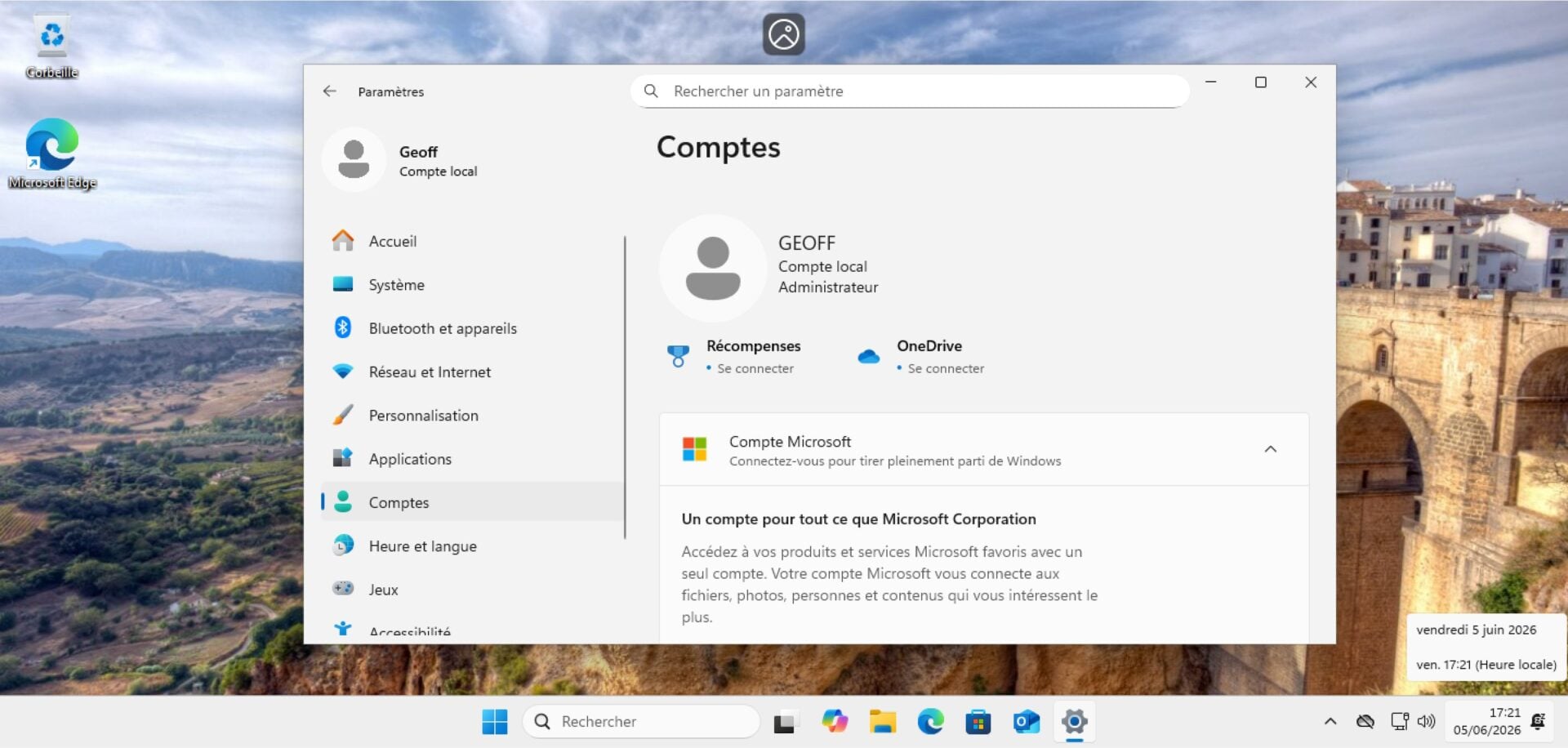This screenshot has height=748, width=1568.
Task: Click the search magnifier in settings
Action: click(x=651, y=91)
